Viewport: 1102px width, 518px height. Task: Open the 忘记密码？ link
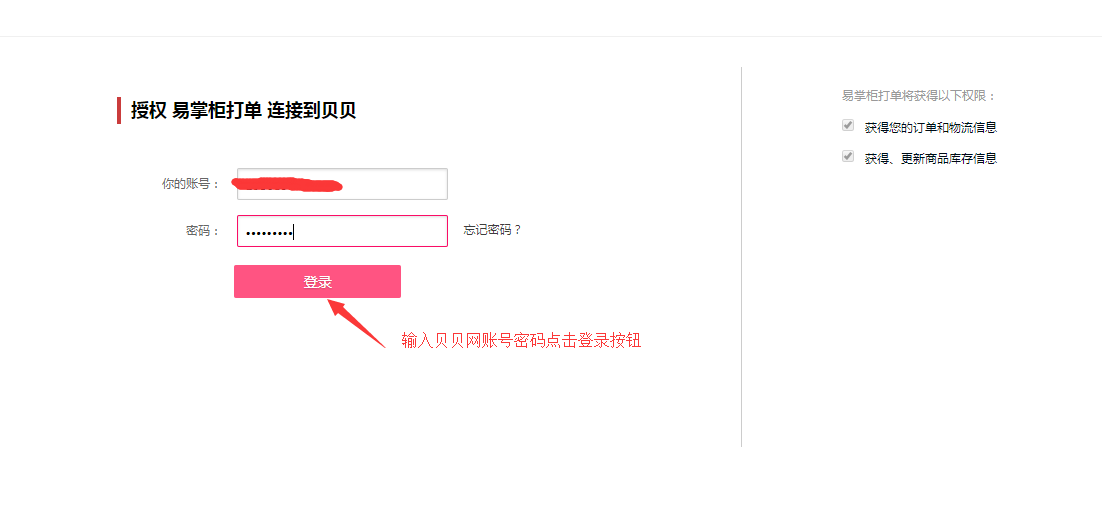tap(493, 230)
